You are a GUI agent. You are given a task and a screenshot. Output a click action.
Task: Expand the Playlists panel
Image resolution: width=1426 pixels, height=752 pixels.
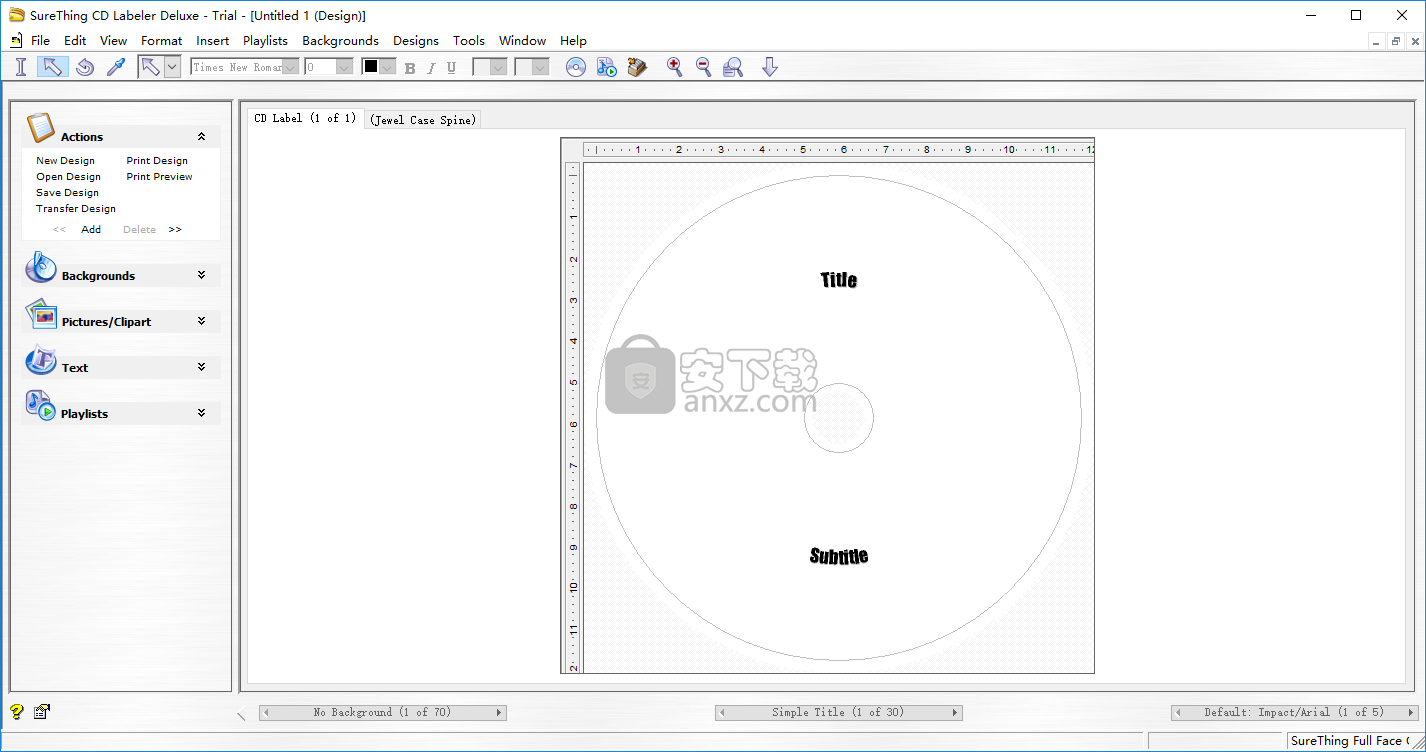click(x=201, y=413)
